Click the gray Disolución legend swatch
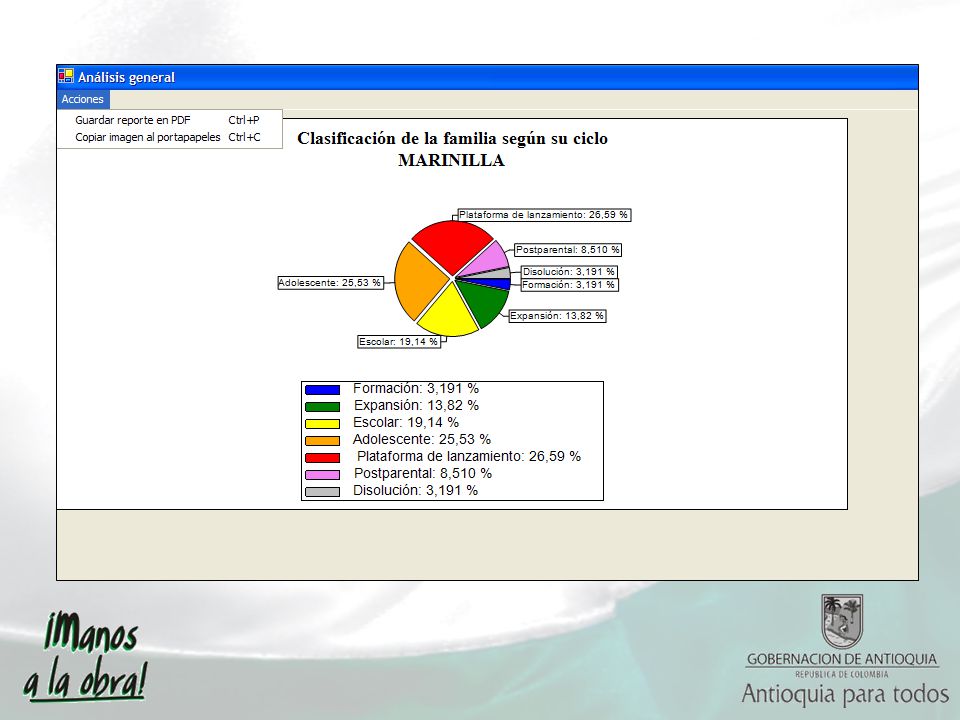960x720 pixels. click(x=322, y=492)
